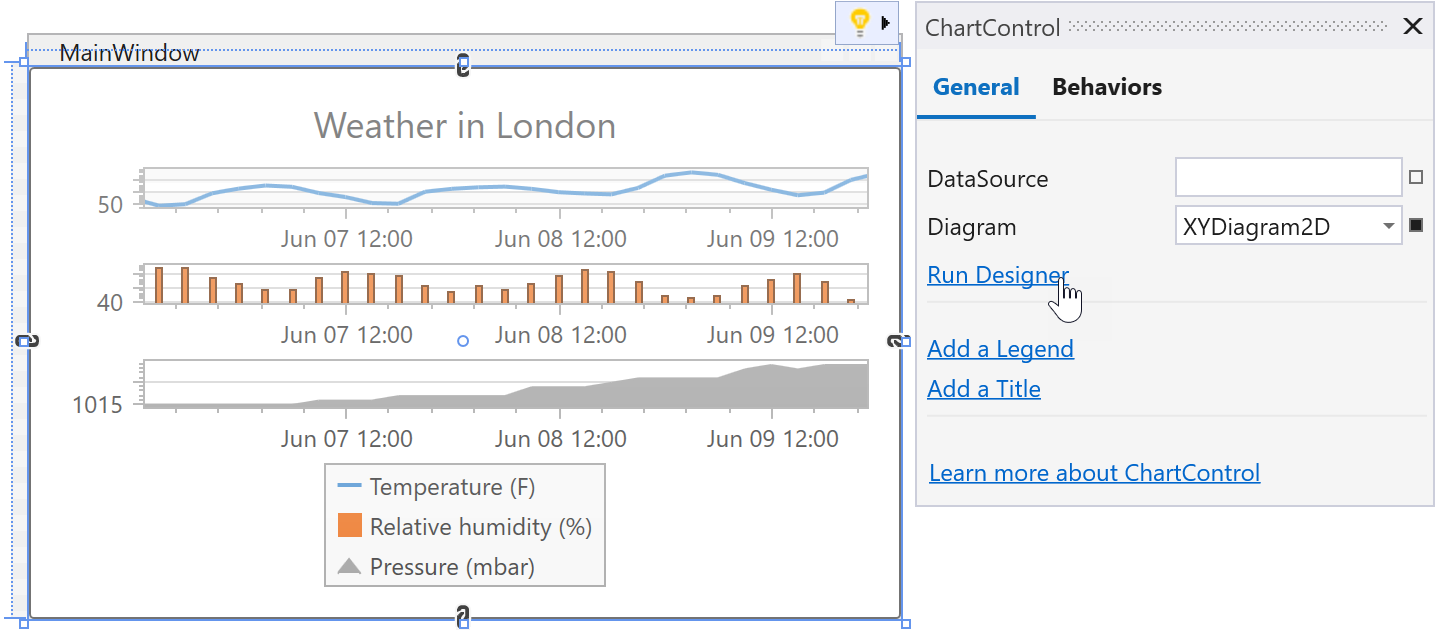Close the ChartControl panel
This screenshot has height=630, width=1435.
tap(1412, 26)
